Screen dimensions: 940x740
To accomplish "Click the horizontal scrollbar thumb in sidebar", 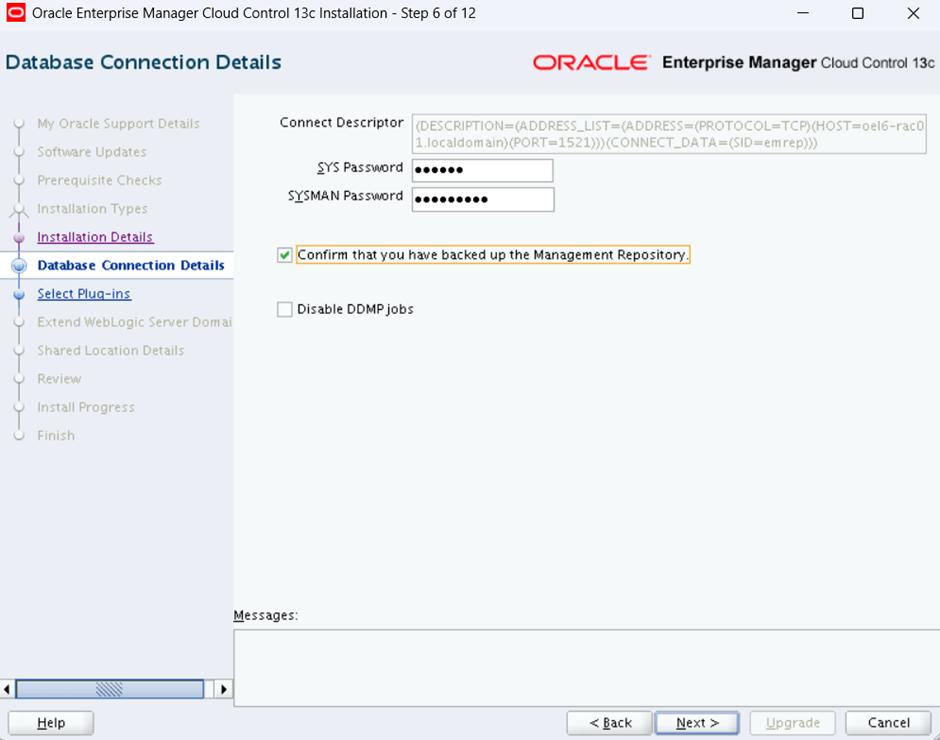I will pyautogui.click(x=108, y=689).
